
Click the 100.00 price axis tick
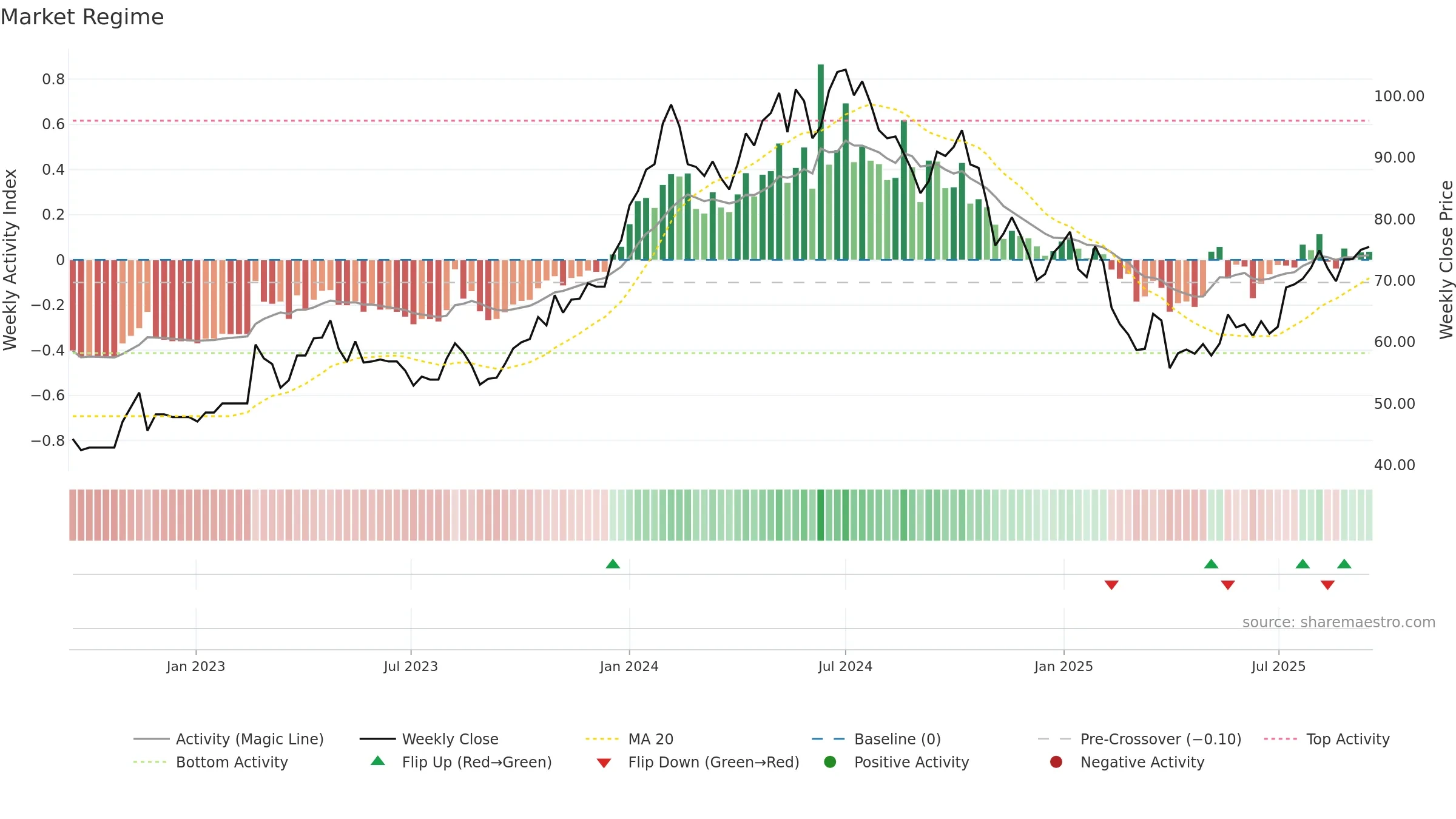tap(1399, 96)
